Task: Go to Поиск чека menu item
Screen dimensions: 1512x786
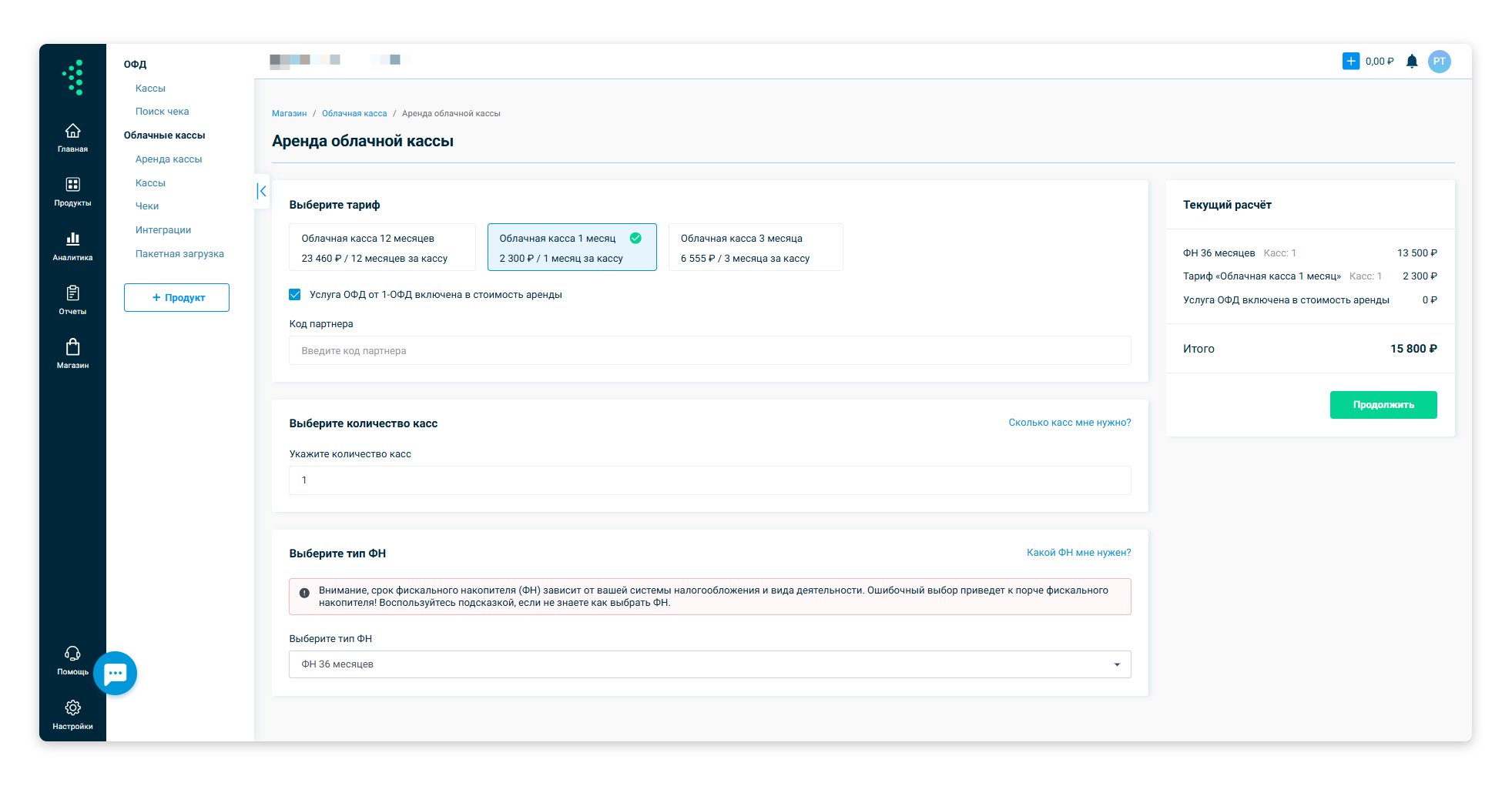Action: (x=162, y=112)
